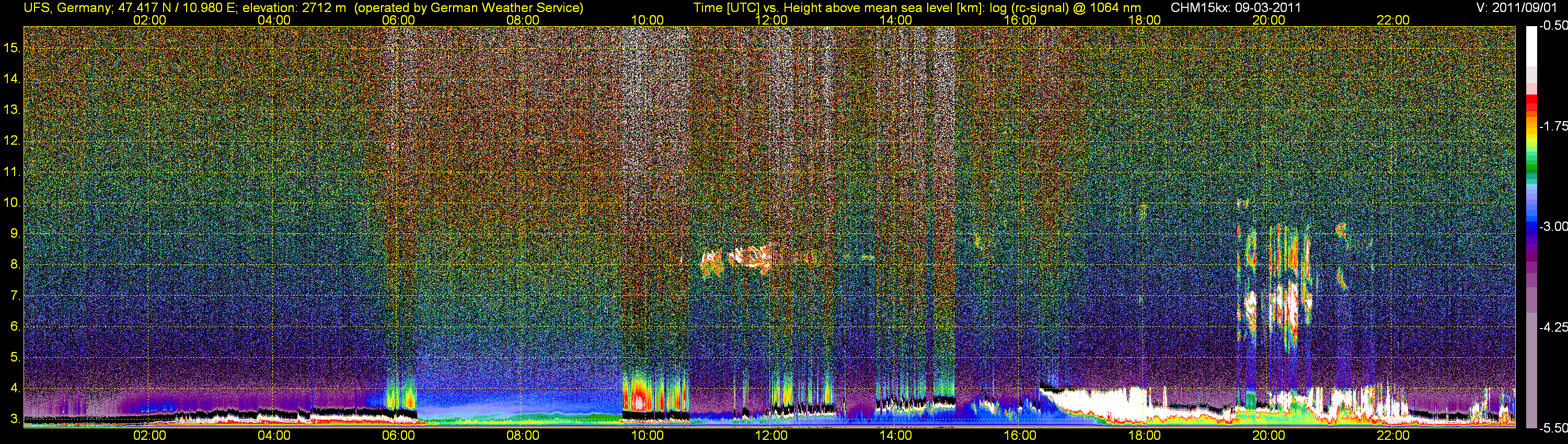
Task: Click the 13 km height axis label
Action: [11, 110]
